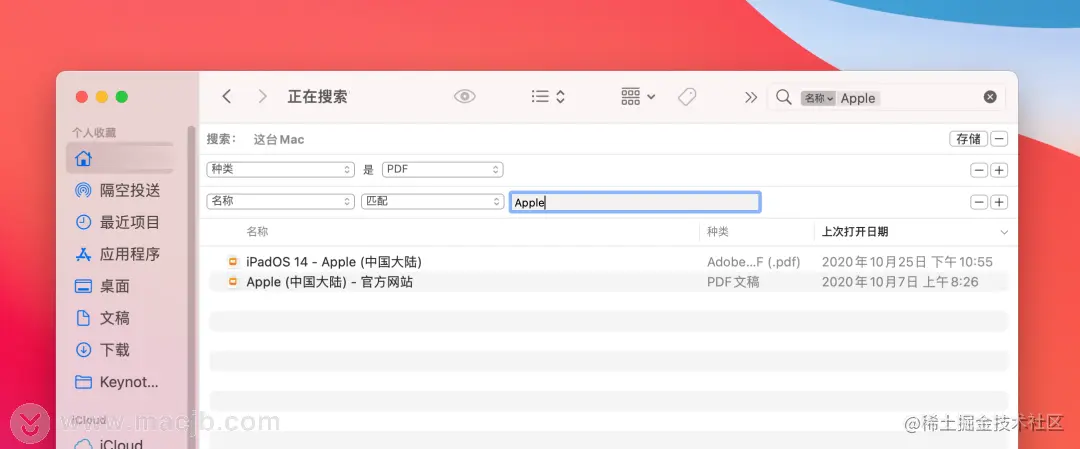1080x449 pixels.
Task: Open the list view switcher
Action: 548,97
